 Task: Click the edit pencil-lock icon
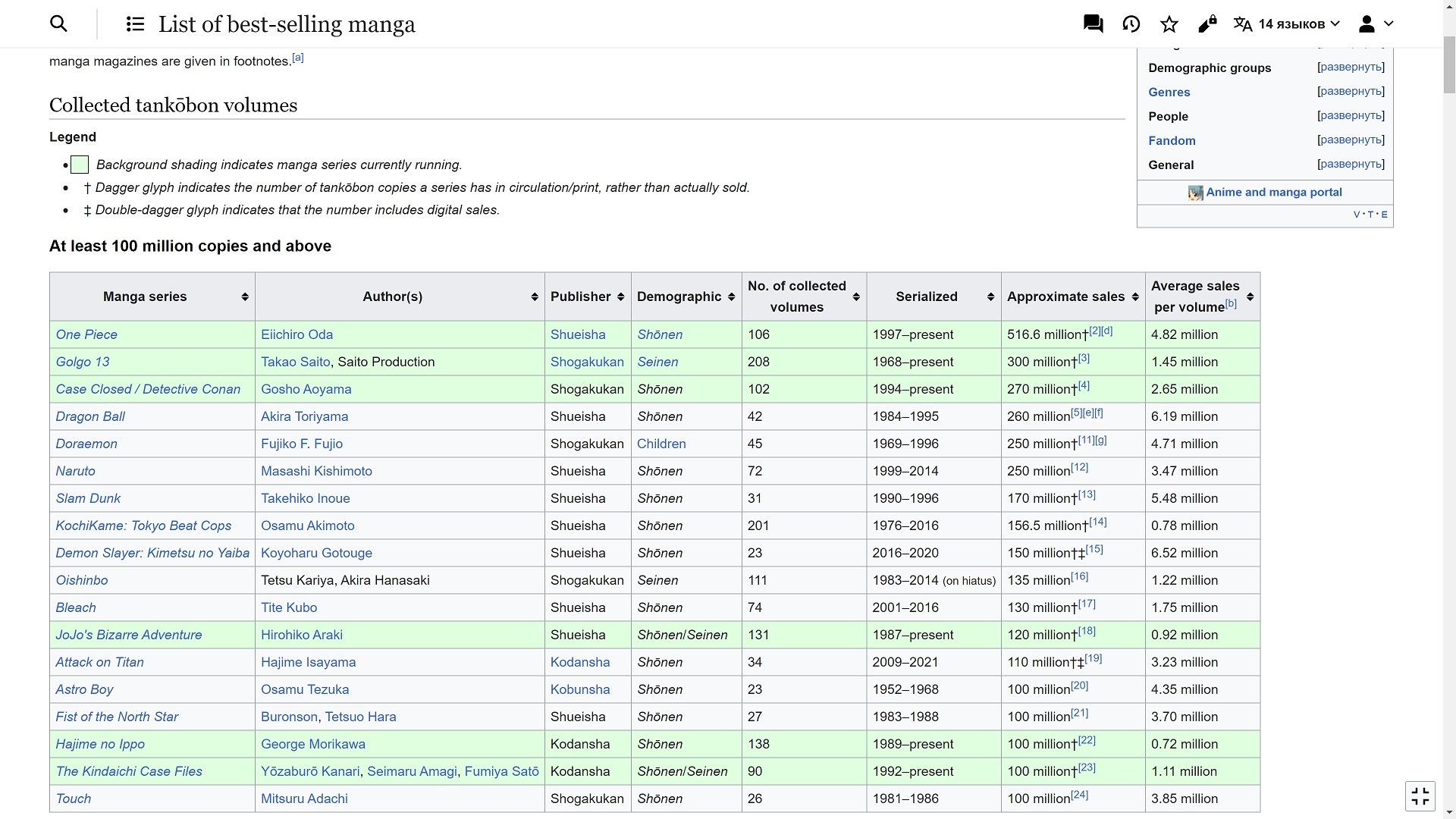point(1207,24)
